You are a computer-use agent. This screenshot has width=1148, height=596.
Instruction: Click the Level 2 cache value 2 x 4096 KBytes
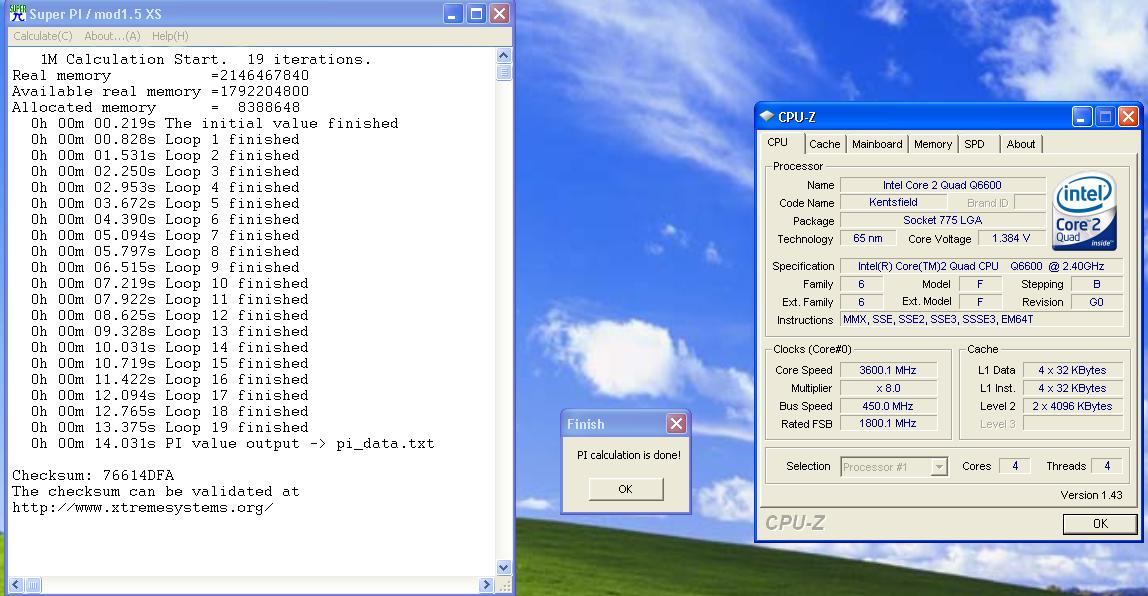click(1073, 406)
